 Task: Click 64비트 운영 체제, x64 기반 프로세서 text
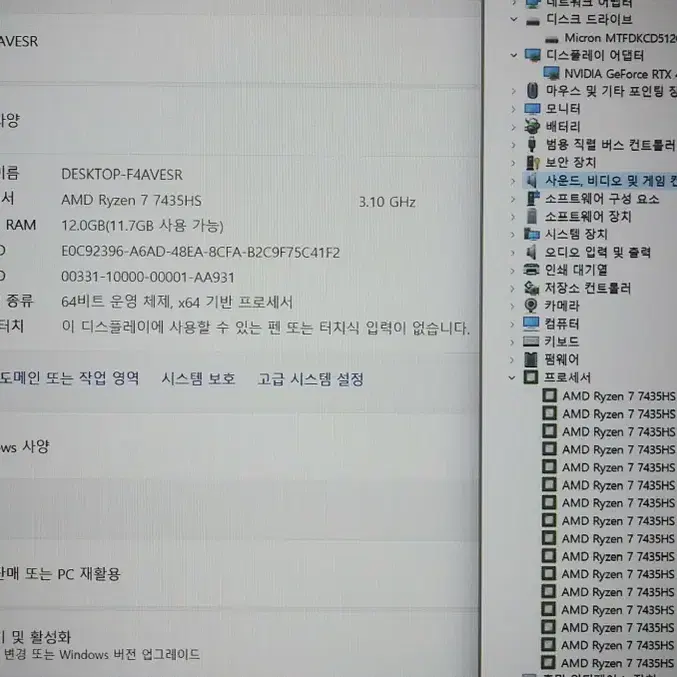coord(177,302)
